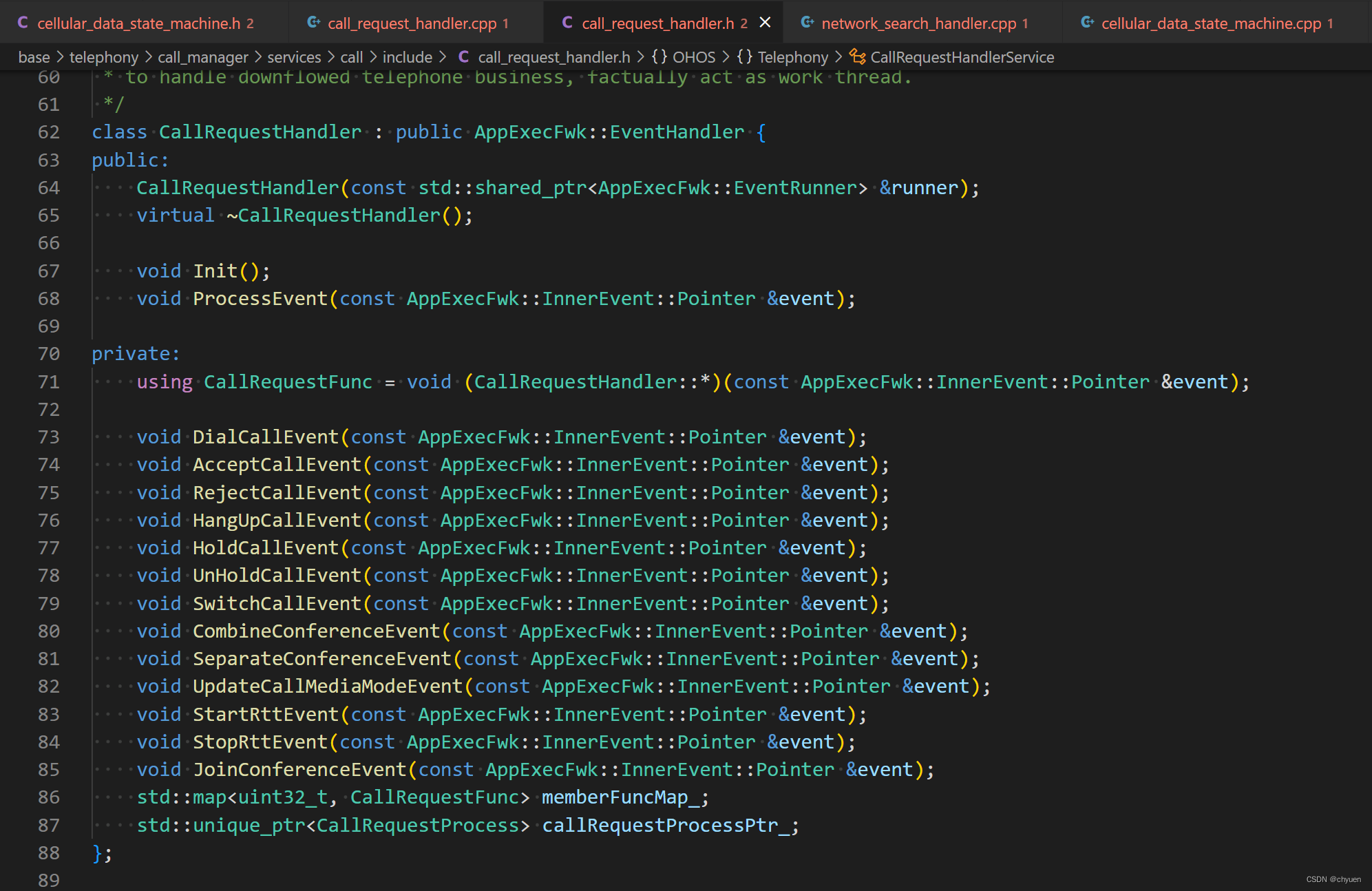Viewport: 1372px width, 891px height.
Task: Click 'public:' access specifier on line 63
Action: pos(130,160)
